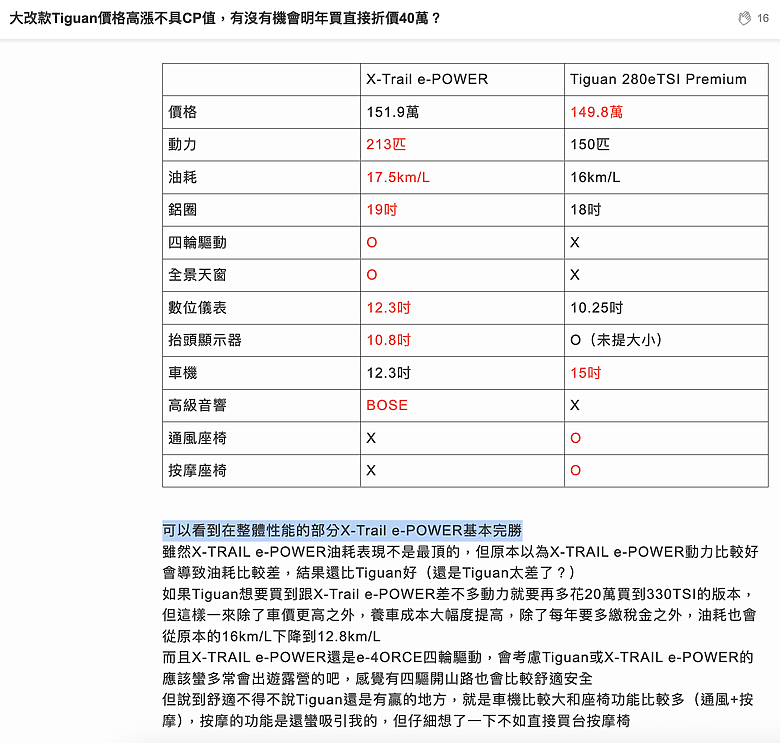Image resolution: width=780 pixels, height=743 pixels.
Task: Click the line starting 雖然X-TRAIL e-POWER油耗表現
Action: click(x=460, y=552)
